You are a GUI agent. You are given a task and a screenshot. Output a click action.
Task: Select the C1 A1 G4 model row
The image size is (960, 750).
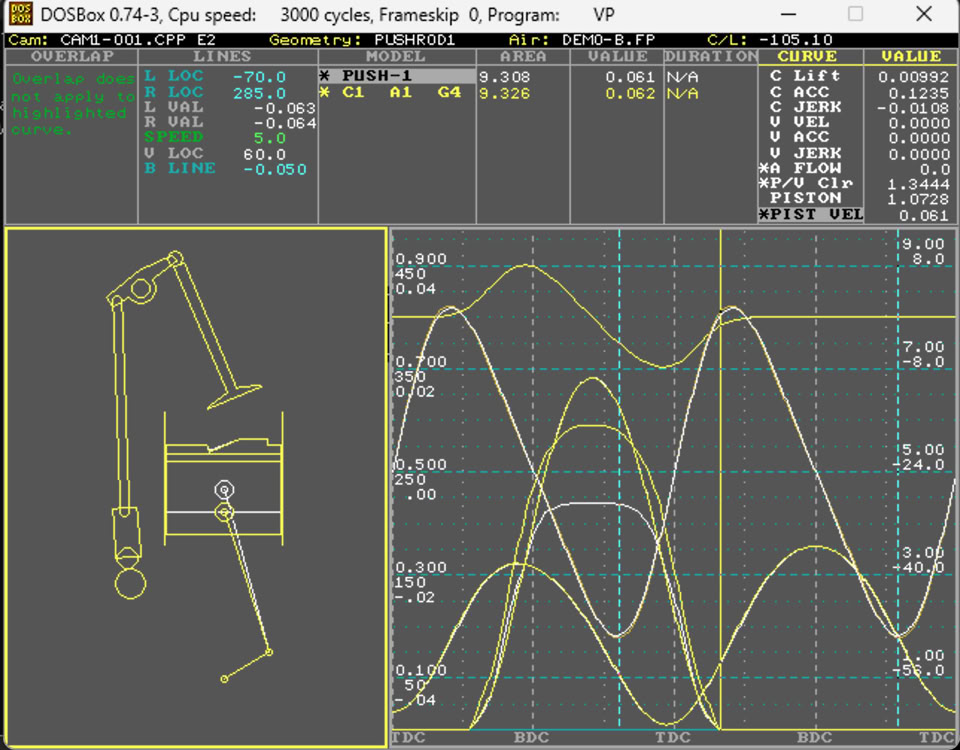tap(397, 92)
